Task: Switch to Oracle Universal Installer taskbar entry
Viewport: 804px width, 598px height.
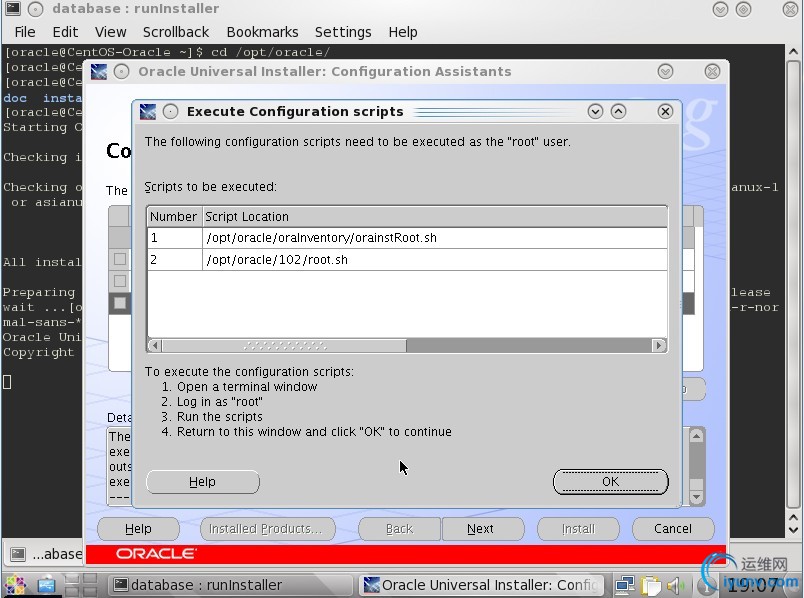Action: point(481,585)
